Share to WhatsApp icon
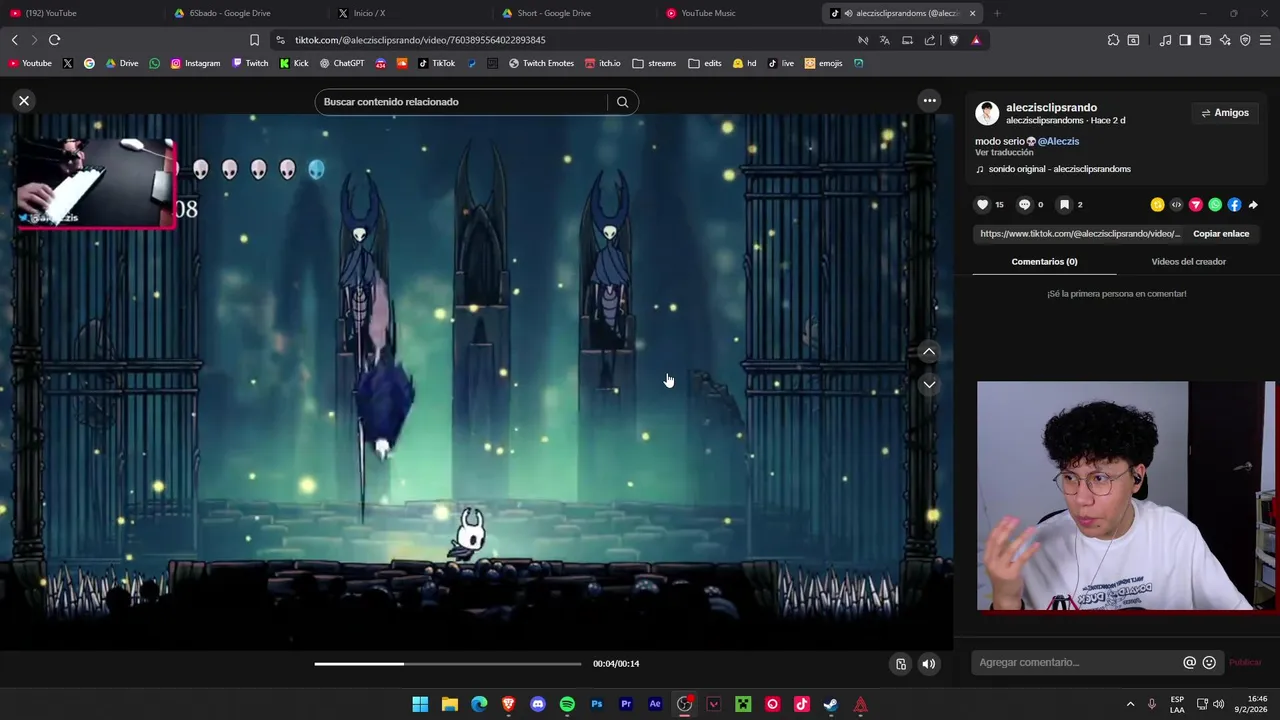This screenshot has width=1280, height=720. [x=1215, y=205]
